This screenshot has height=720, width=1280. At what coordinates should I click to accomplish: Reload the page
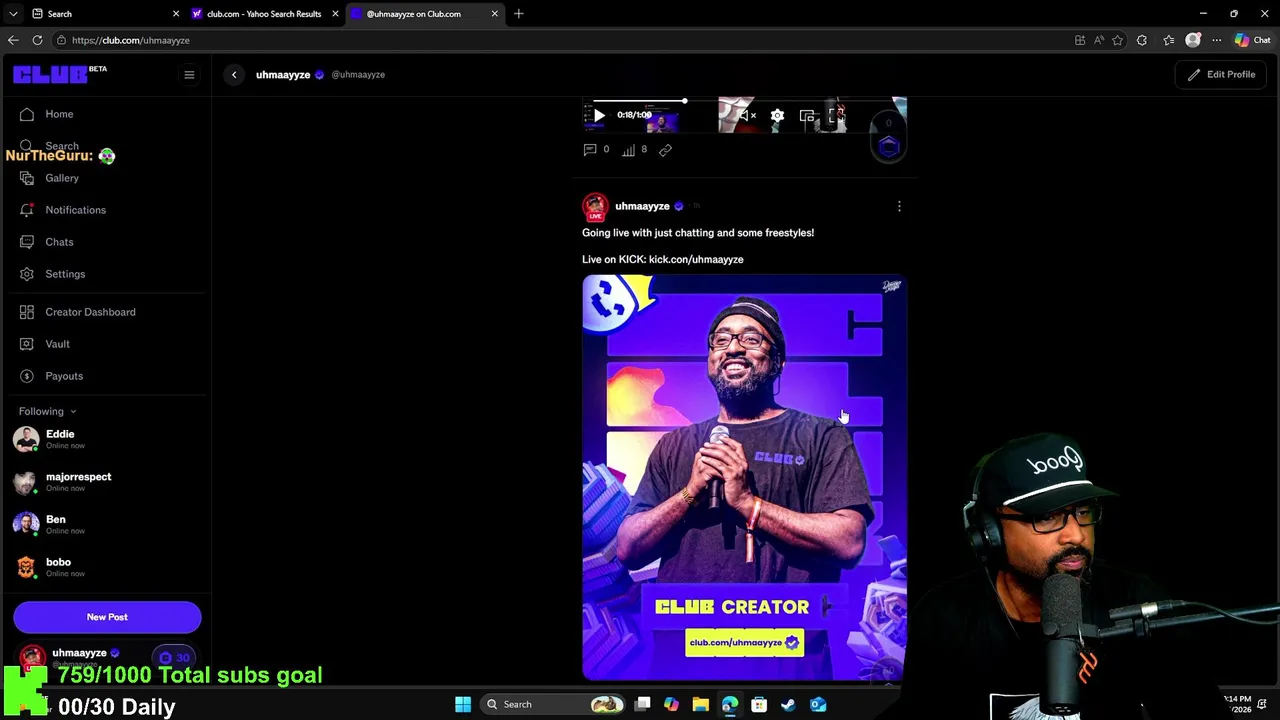[37, 40]
